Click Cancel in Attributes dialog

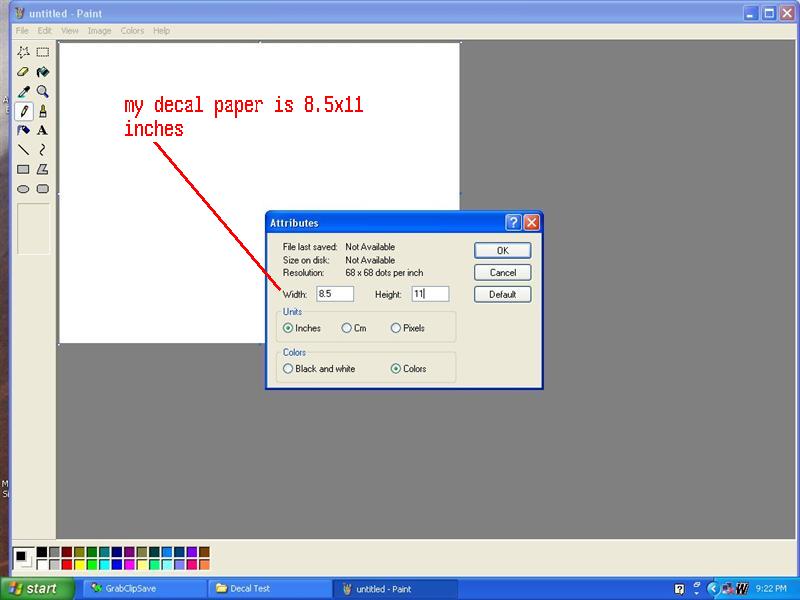[503, 272]
